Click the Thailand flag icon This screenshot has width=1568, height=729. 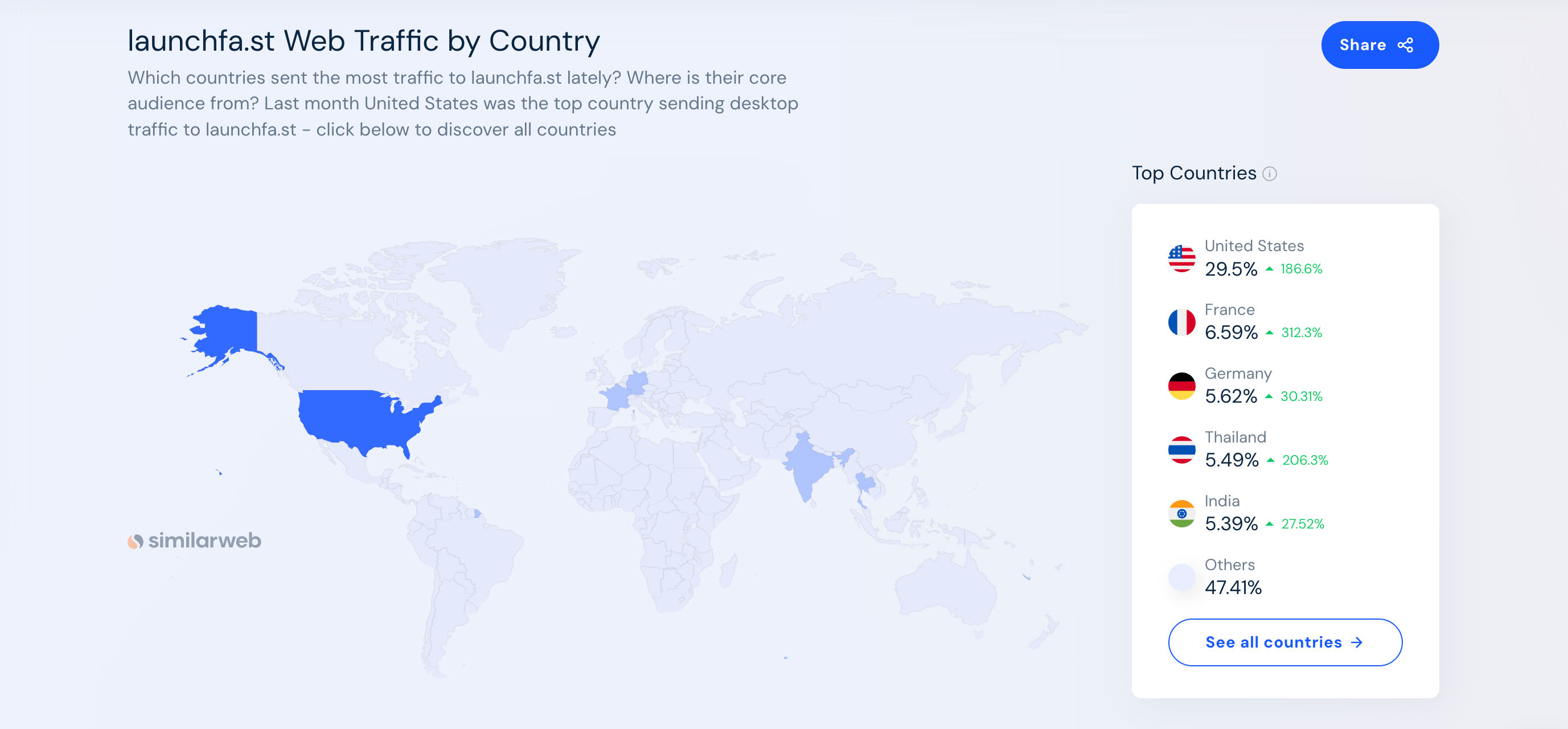(1181, 450)
